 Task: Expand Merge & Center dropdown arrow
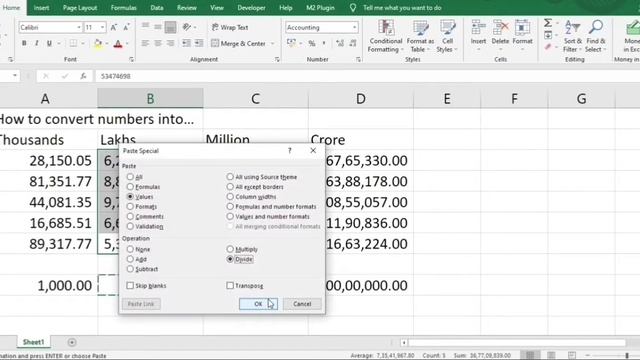click(272, 43)
